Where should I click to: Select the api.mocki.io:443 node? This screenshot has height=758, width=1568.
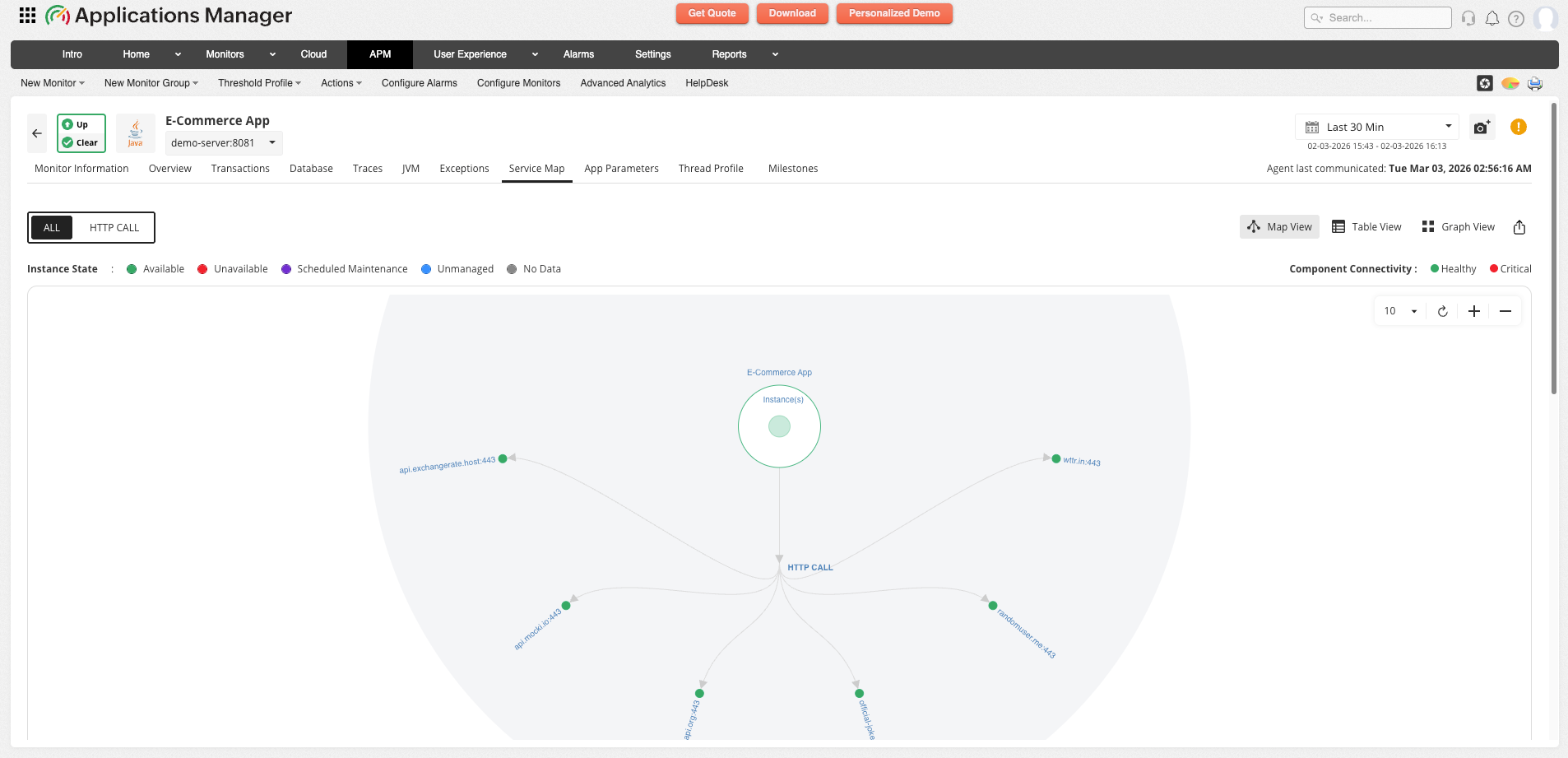coord(566,606)
